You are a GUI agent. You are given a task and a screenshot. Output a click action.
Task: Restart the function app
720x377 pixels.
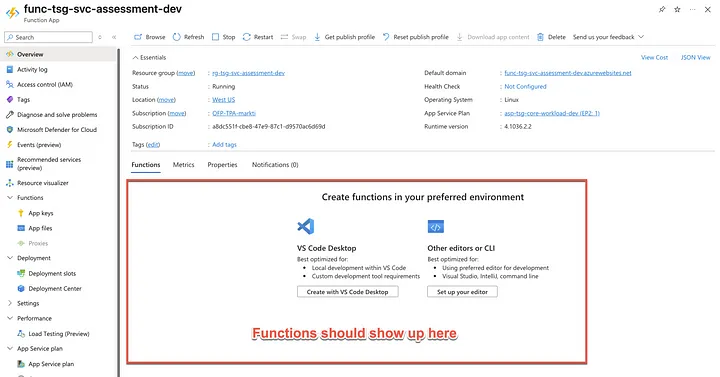[258, 37]
